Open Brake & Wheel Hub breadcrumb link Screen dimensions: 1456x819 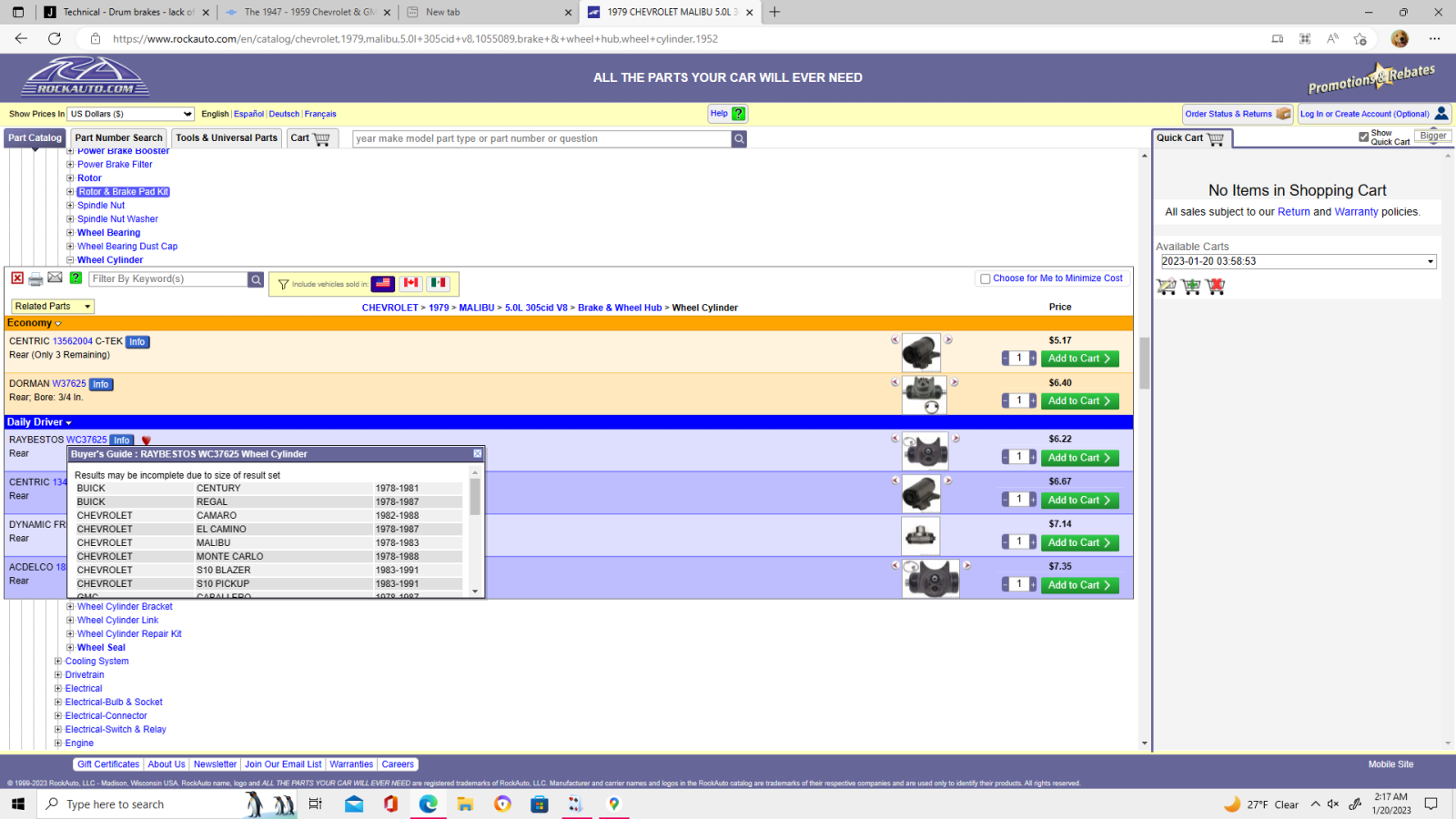point(620,308)
